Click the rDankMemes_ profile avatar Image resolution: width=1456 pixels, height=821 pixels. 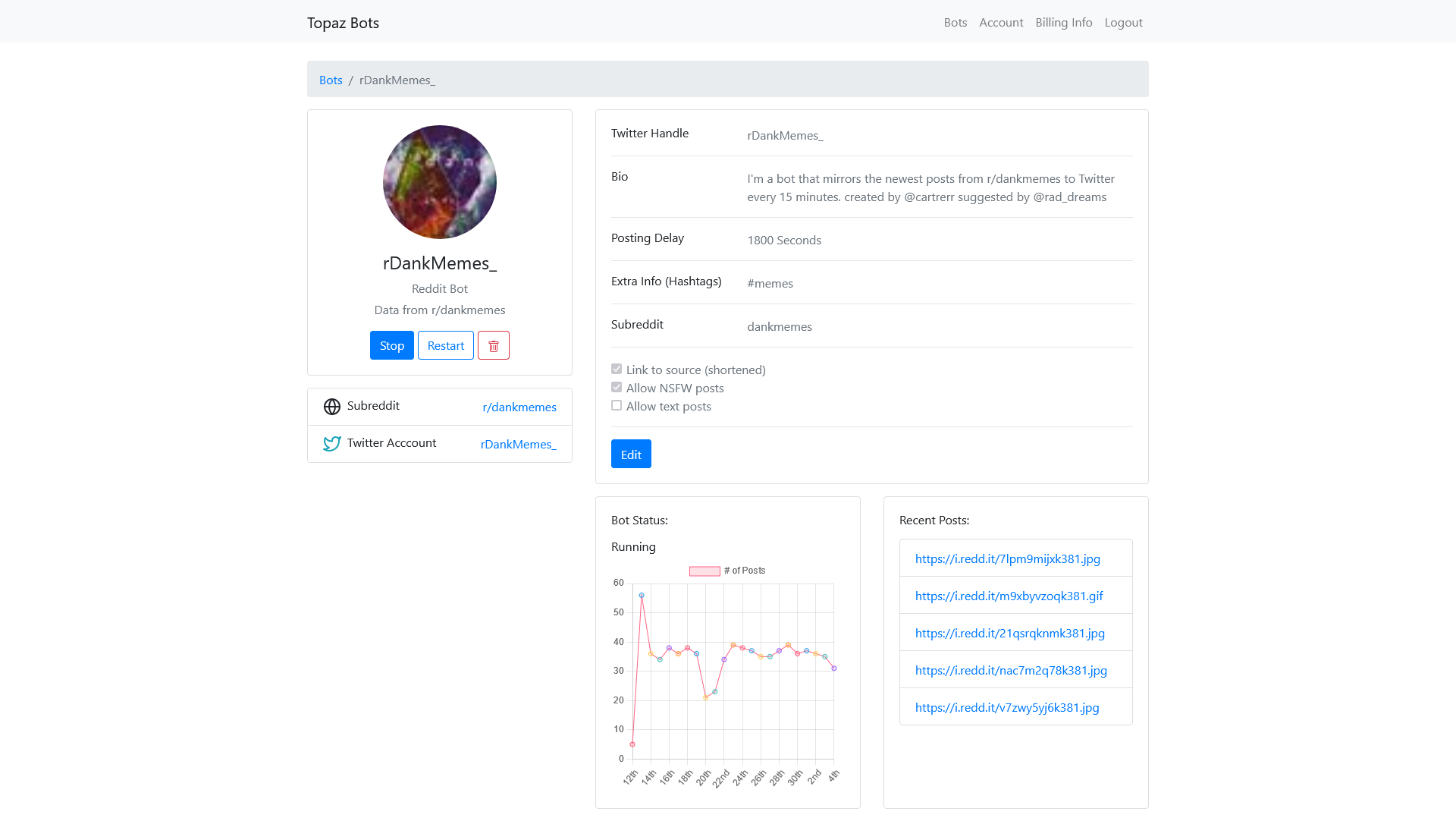pos(440,182)
